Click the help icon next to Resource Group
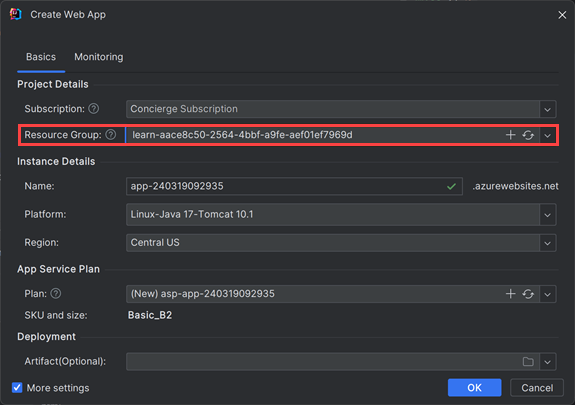The width and height of the screenshot is (575, 405). pos(111,135)
